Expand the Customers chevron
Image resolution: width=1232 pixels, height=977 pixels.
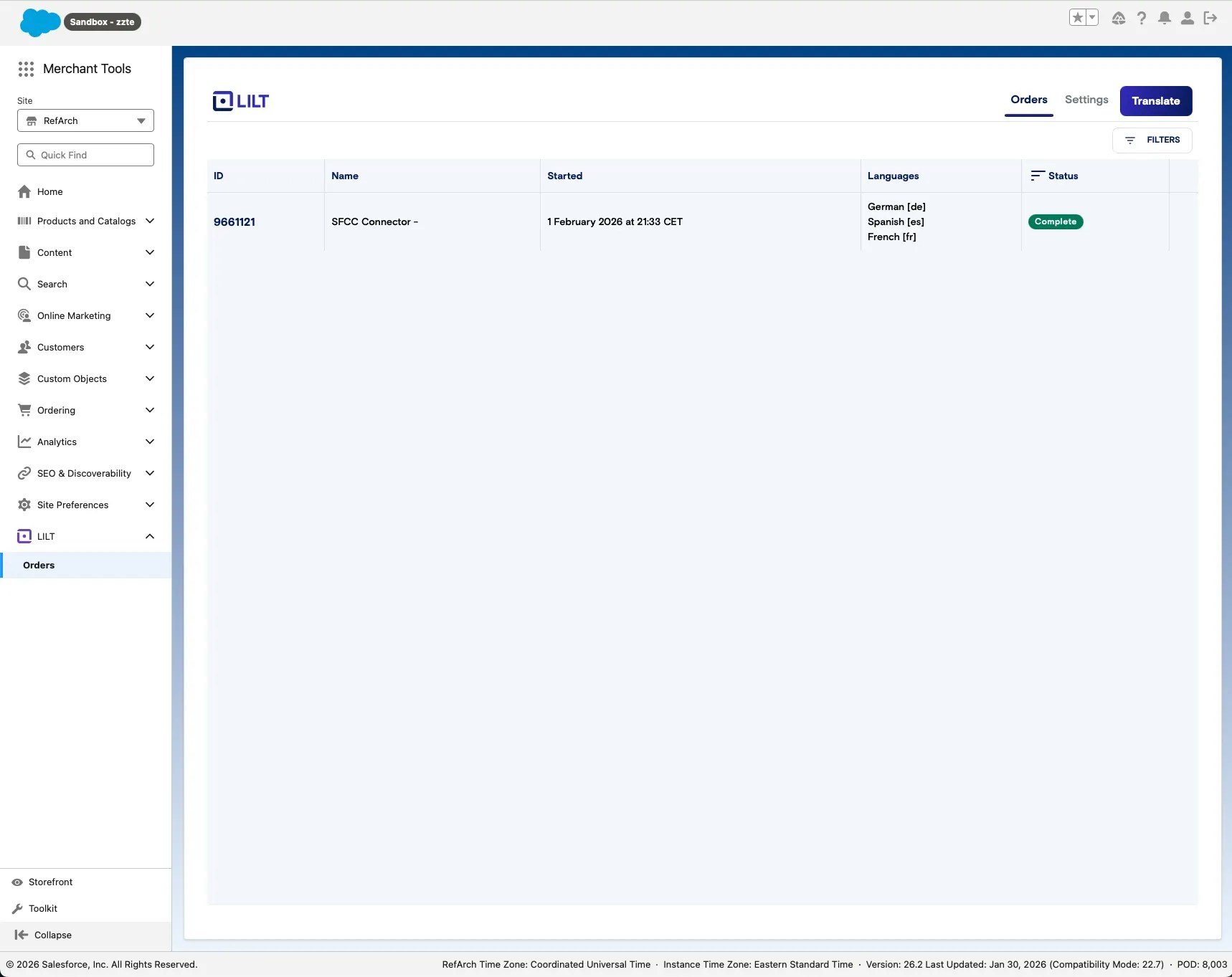150,347
